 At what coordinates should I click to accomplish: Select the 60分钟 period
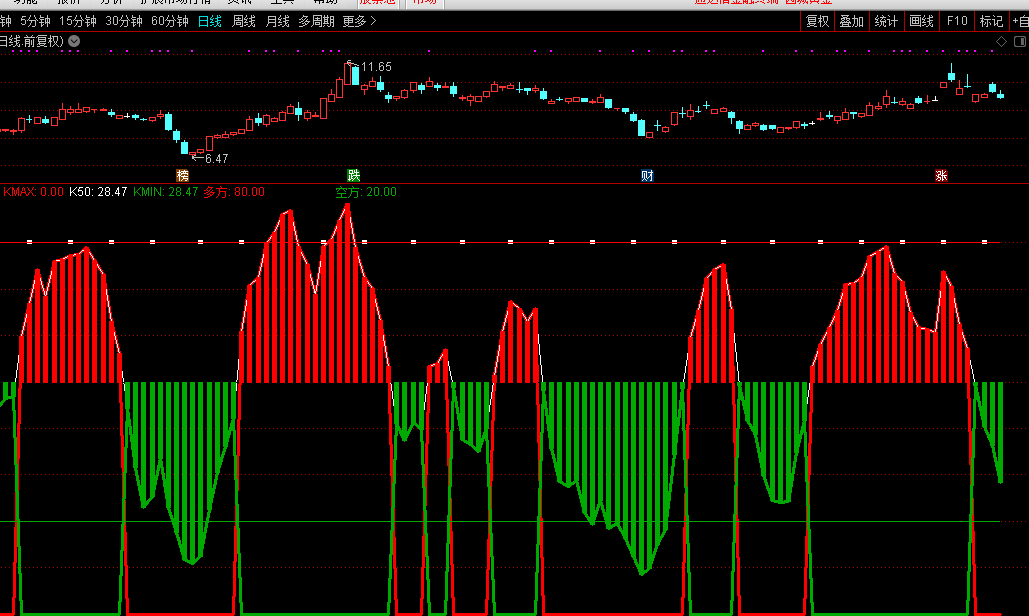170,21
